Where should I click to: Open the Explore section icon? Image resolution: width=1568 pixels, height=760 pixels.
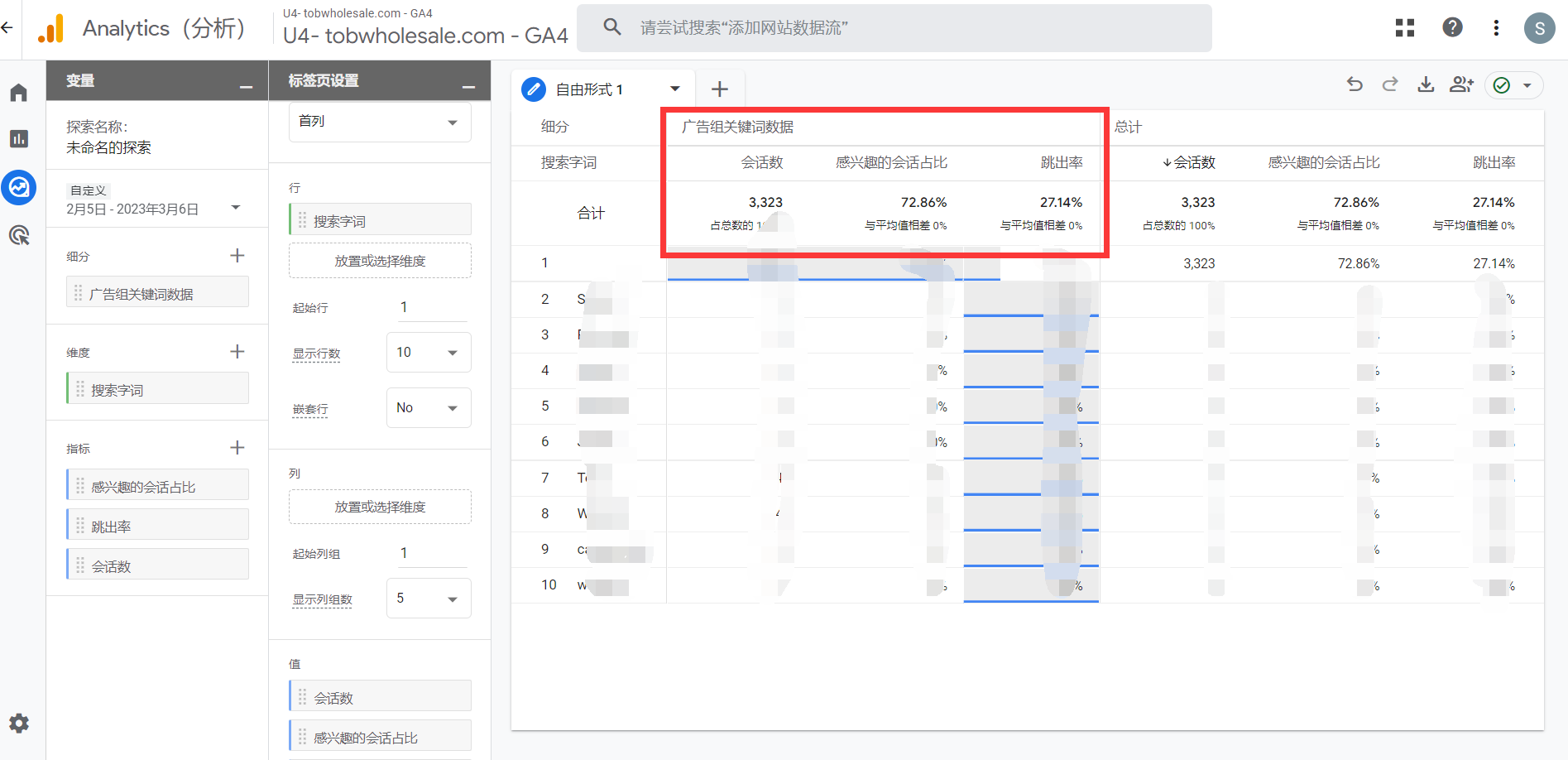point(18,187)
